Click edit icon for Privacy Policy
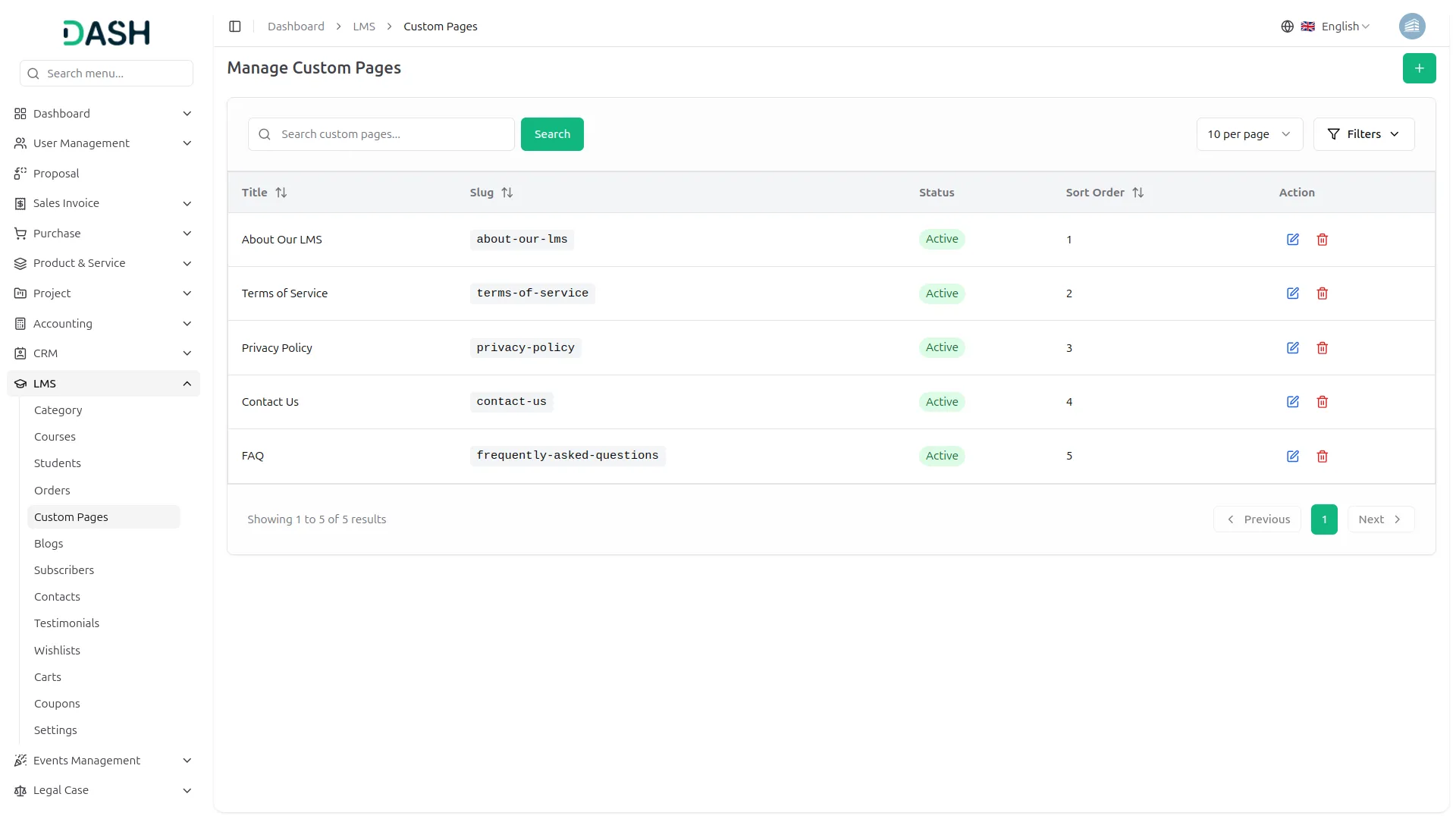 tap(1293, 348)
